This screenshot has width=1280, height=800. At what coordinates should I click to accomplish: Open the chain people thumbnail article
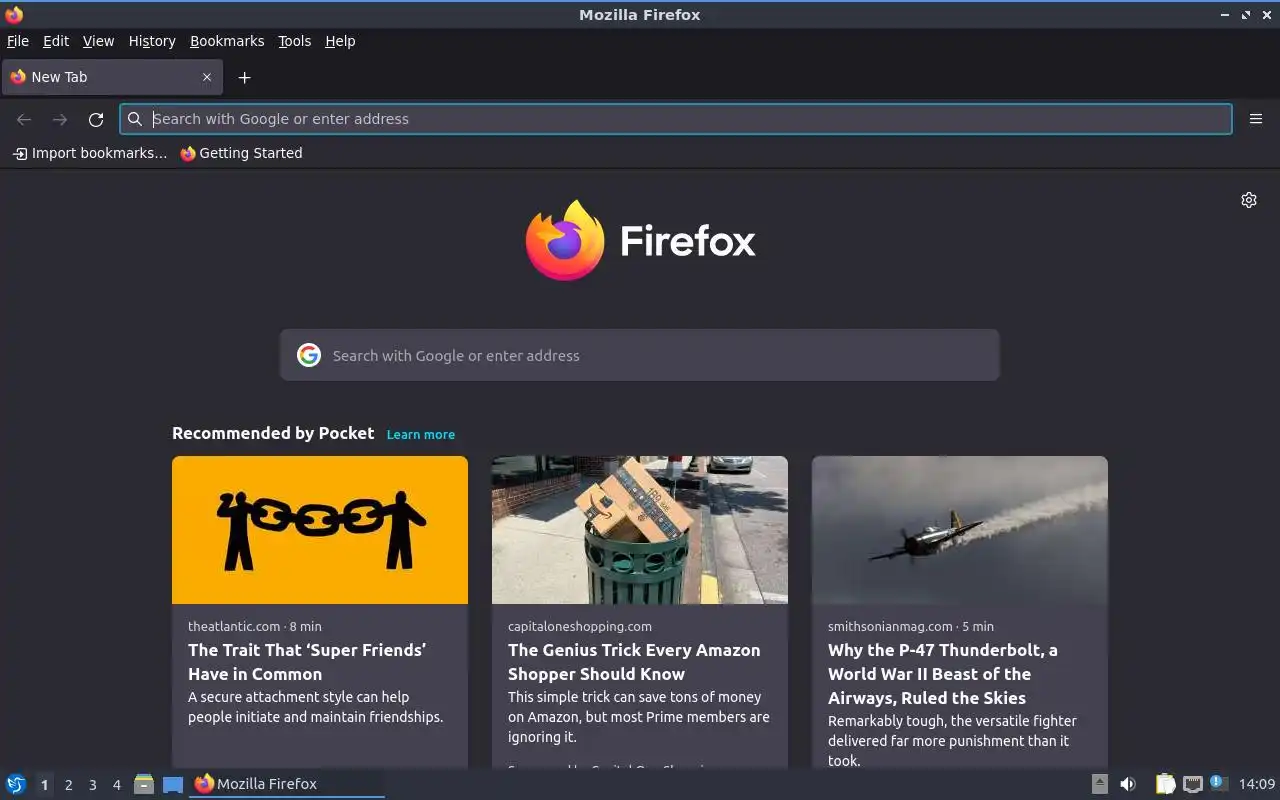tap(320, 530)
